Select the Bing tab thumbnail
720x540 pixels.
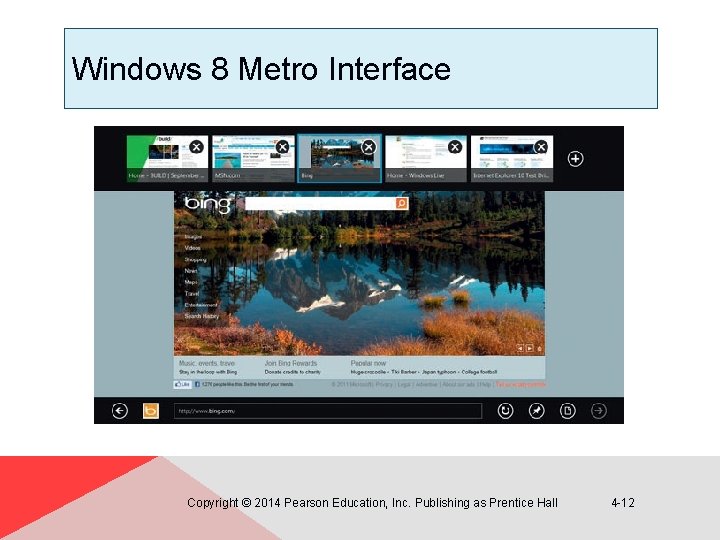[339, 158]
